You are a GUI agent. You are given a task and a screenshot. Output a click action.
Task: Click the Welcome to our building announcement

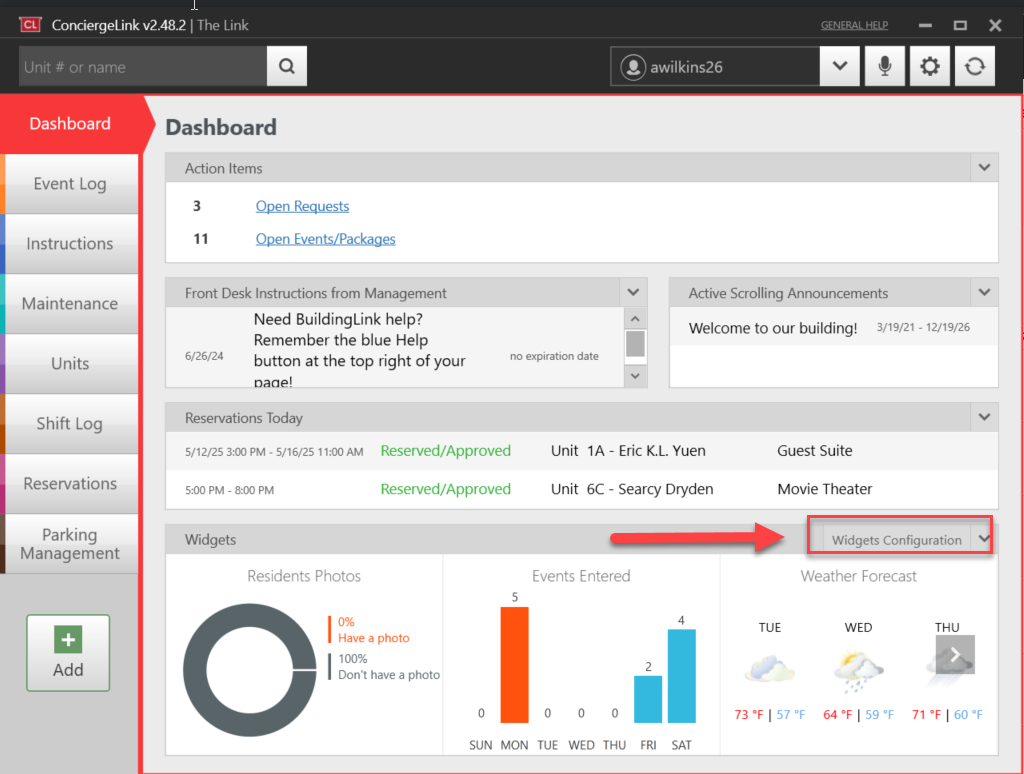773,328
